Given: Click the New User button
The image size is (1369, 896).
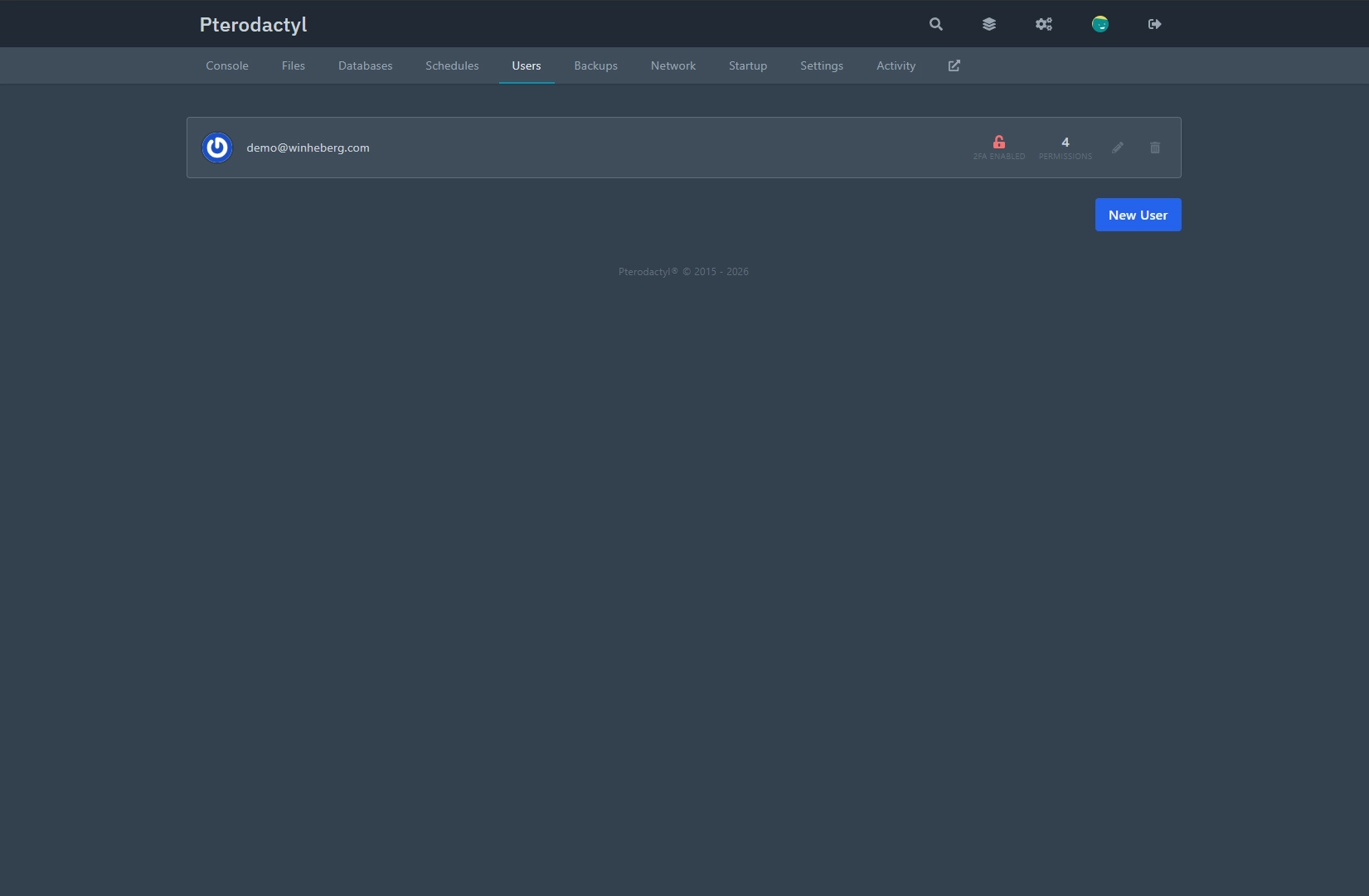Looking at the screenshot, I should click(x=1138, y=215).
